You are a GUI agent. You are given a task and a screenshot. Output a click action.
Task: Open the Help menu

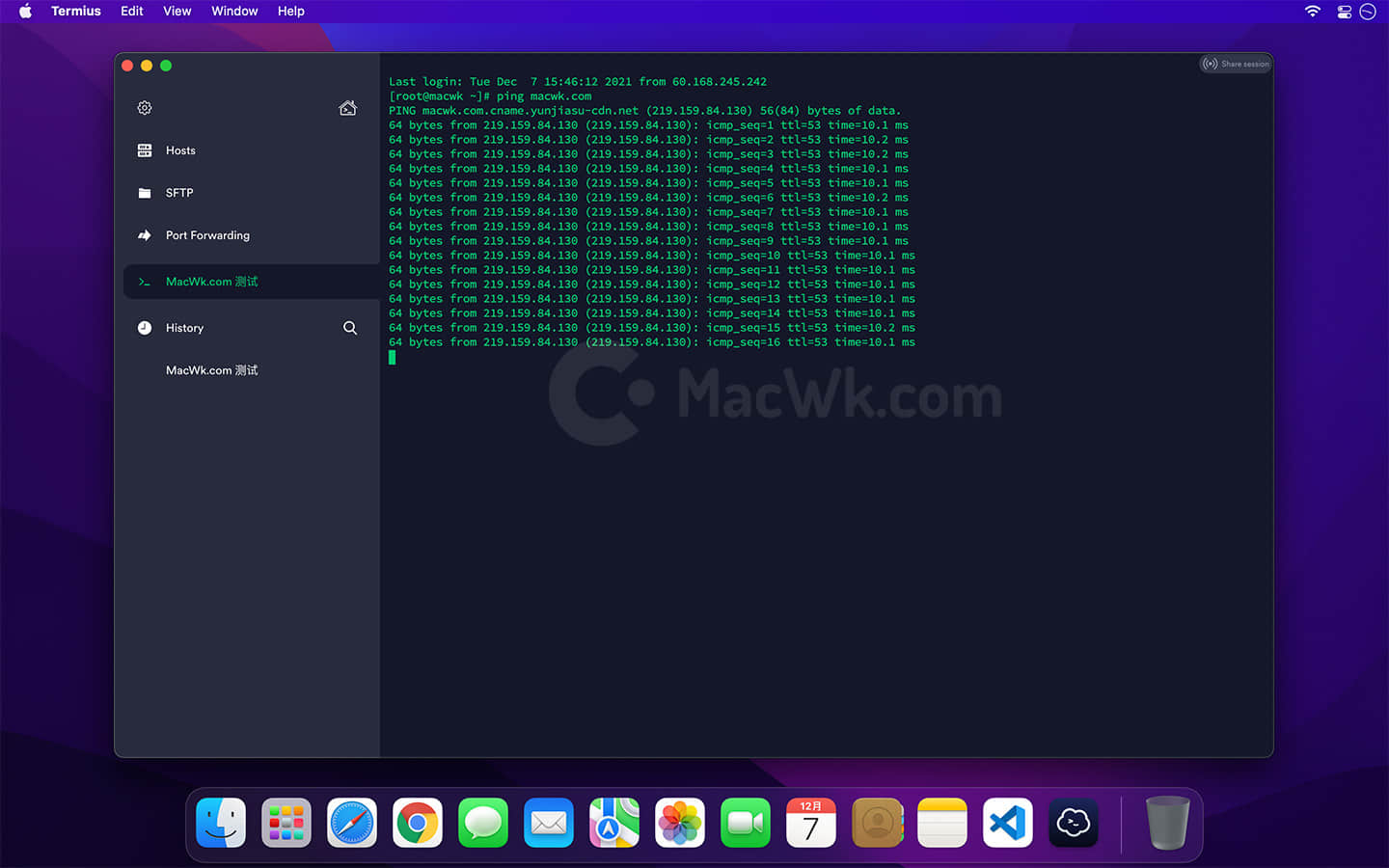point(291,12)
